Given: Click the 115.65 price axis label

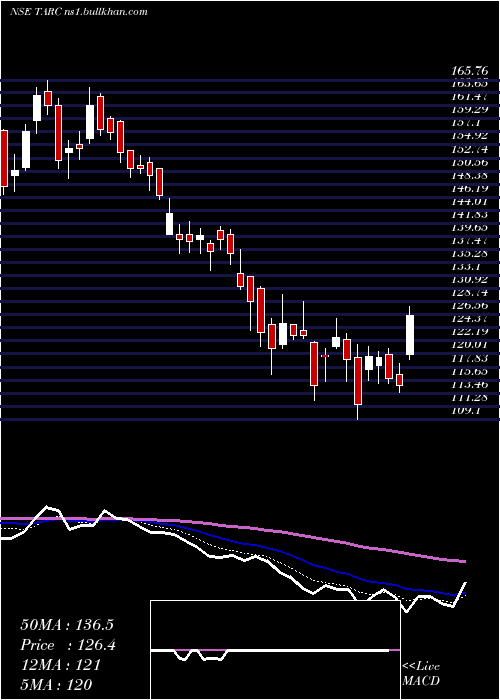Looking at the screenshot, I should tap(470, 371).
